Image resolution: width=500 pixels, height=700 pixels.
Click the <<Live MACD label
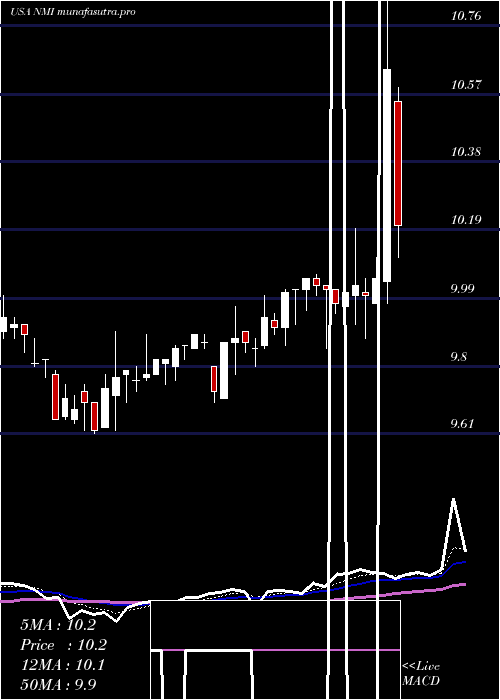(x=421, y=673)
